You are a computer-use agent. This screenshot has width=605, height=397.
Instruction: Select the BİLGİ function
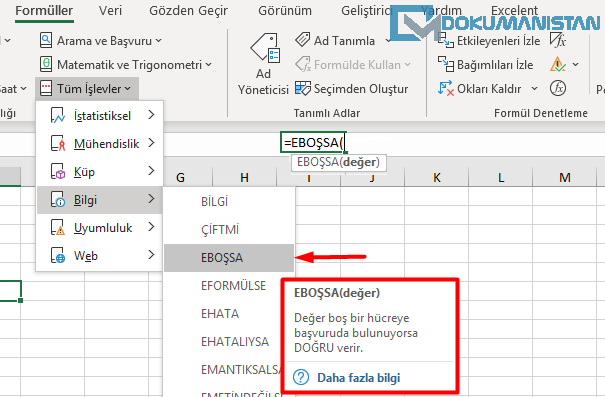[x=229, y=201]
